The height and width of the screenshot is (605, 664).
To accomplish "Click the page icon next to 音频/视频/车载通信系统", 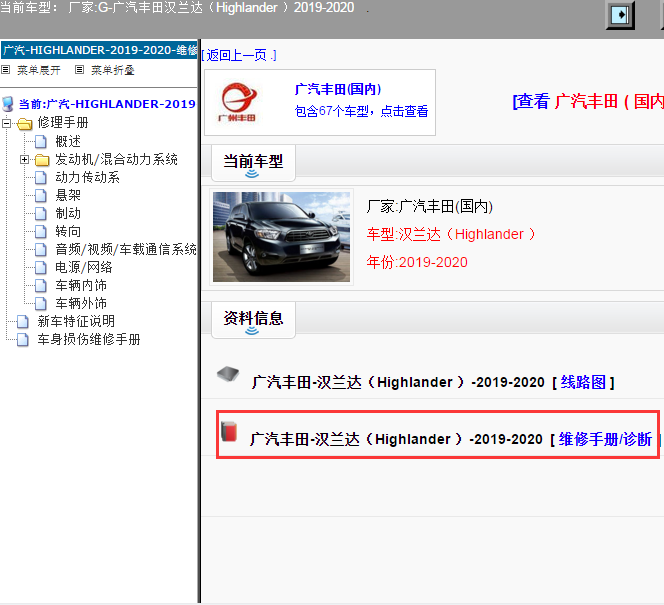I will 41,249.
